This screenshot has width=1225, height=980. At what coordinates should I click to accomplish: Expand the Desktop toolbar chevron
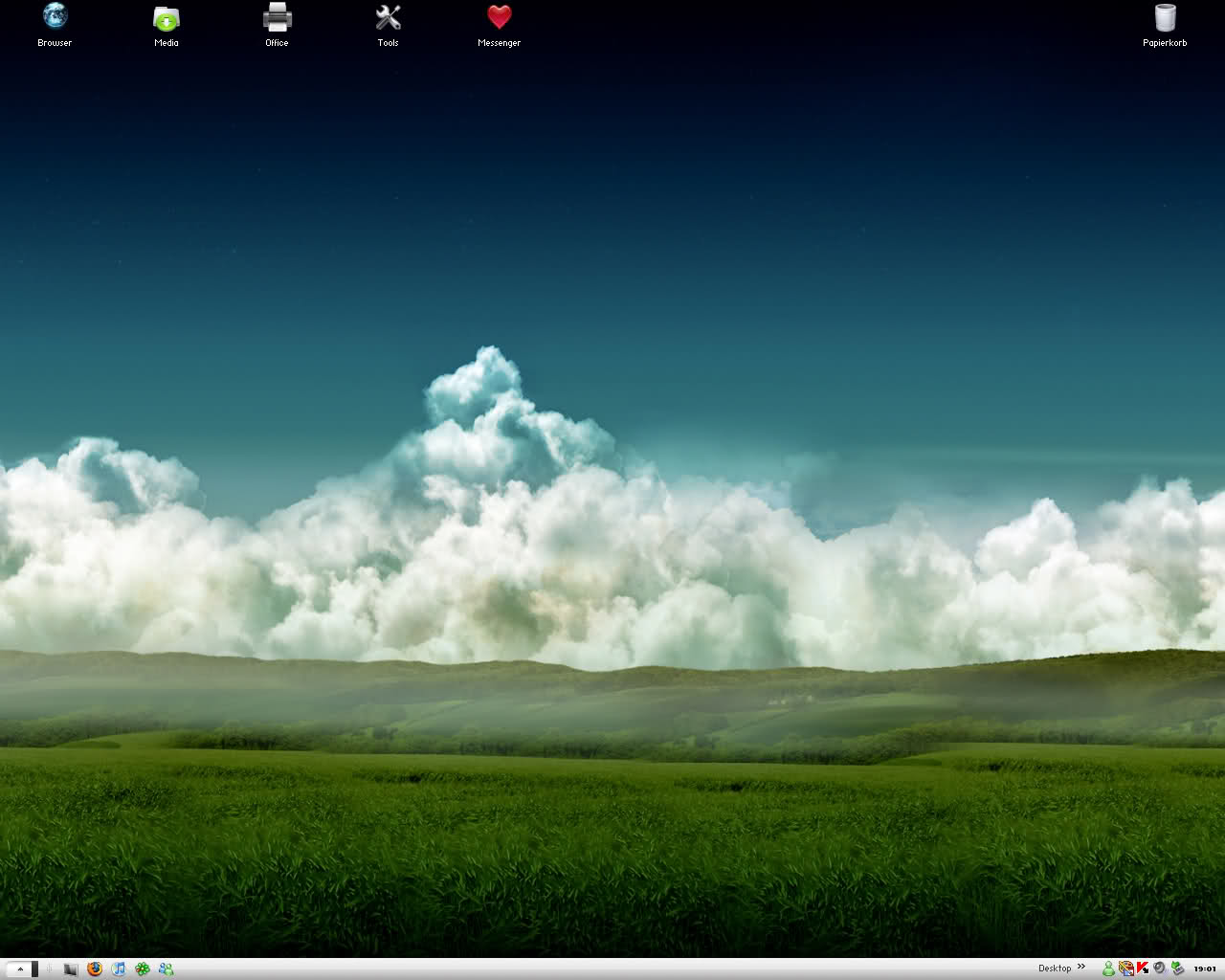coord(1081,968)
